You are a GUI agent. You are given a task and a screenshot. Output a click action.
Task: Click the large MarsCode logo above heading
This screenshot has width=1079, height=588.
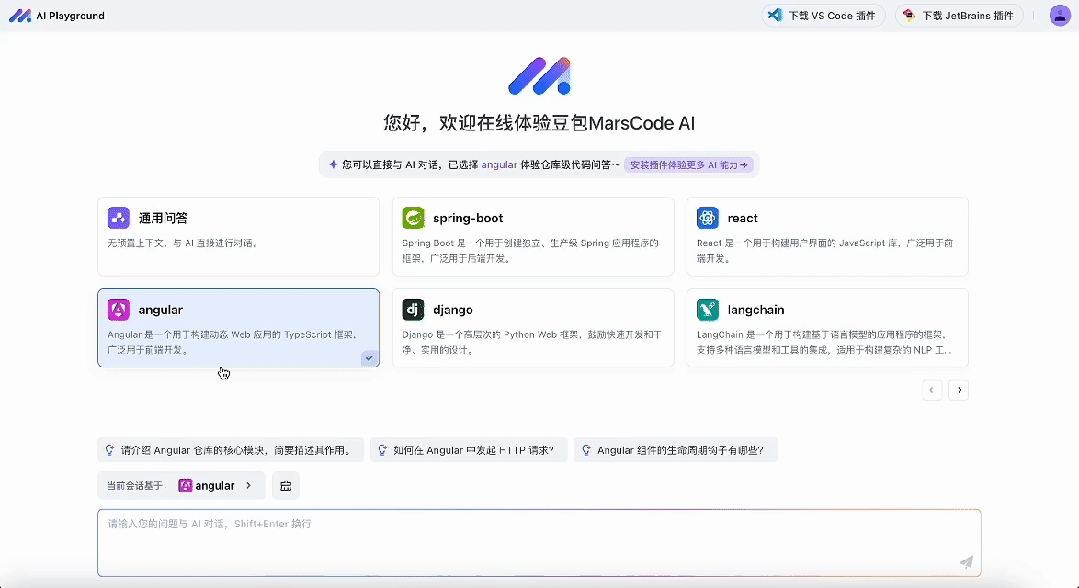(540, 76)
